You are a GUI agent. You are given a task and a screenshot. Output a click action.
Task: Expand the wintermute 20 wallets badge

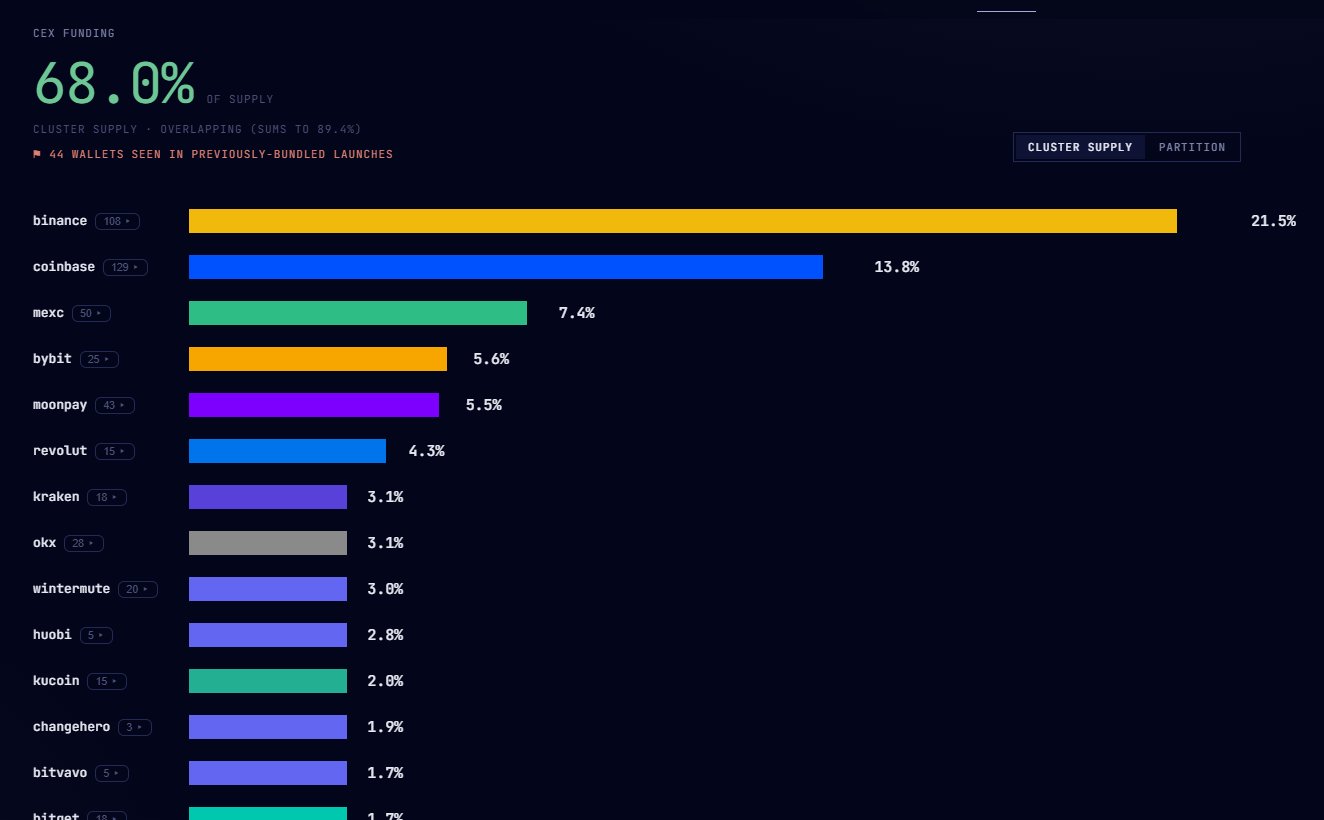click(x=138, y=589)
